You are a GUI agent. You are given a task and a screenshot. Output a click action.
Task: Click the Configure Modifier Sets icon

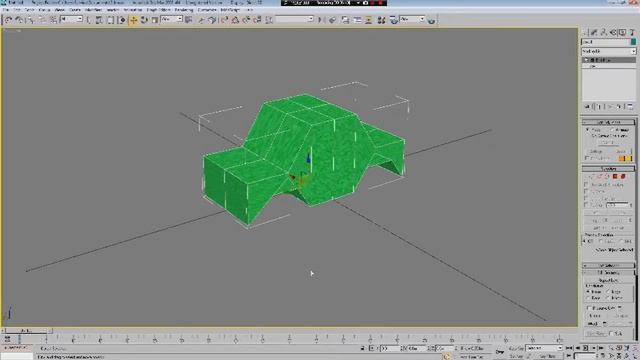pos(630,107)
